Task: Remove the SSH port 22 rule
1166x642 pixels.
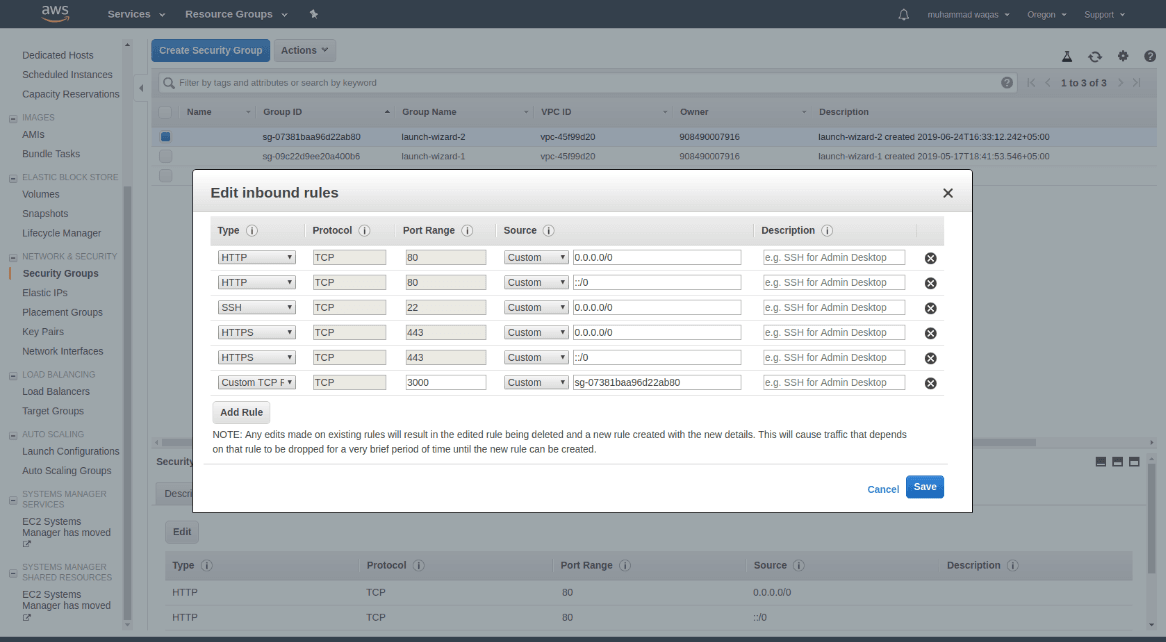Action: point(930,307)
